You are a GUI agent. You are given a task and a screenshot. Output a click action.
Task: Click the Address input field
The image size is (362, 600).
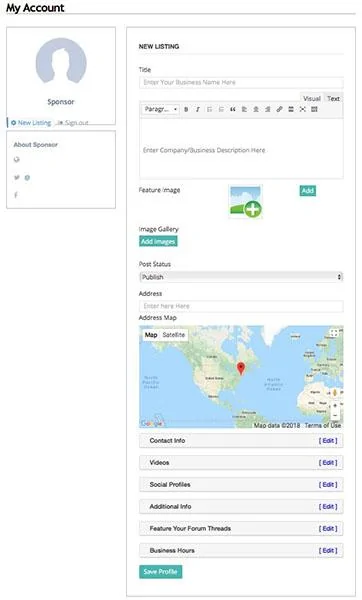(241, 306)
